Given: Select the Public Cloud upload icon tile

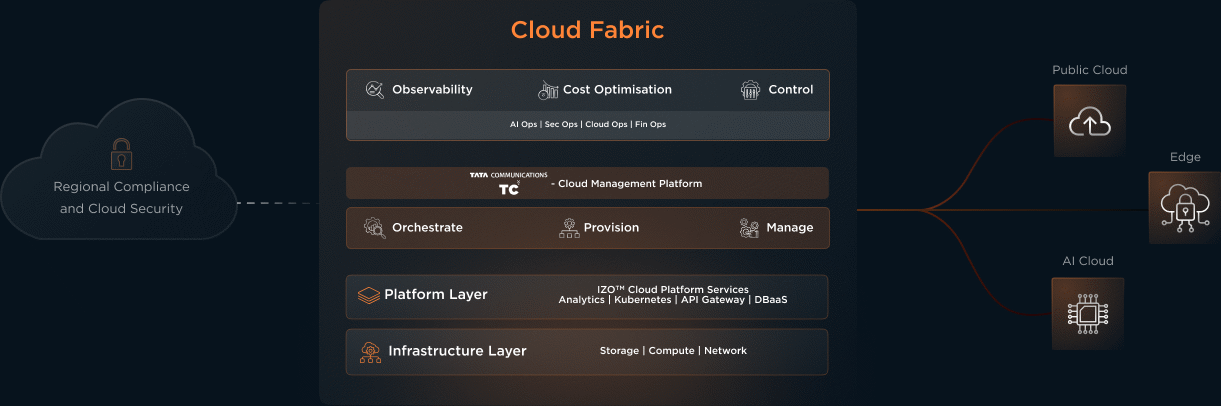Looking at the screenshot, I should [x=1090, y=120].
